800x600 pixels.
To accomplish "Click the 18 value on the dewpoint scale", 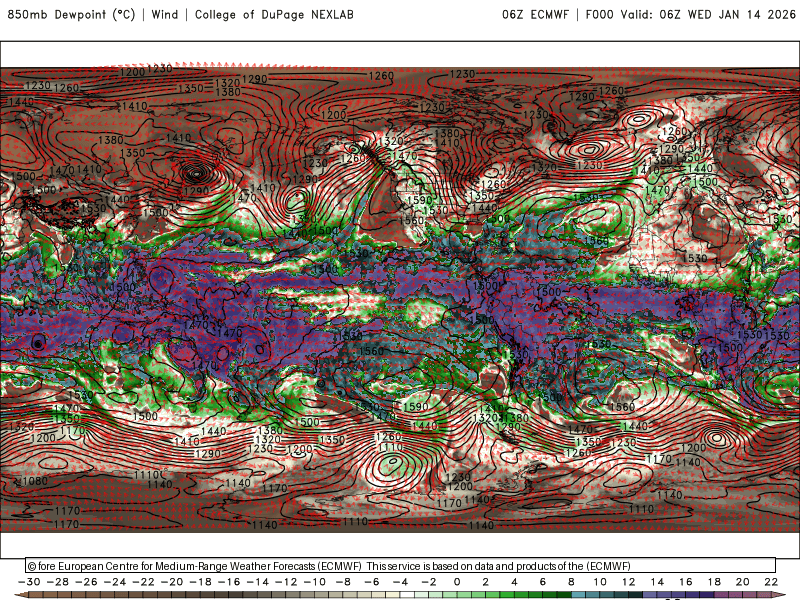I will (x=714, y=582).
